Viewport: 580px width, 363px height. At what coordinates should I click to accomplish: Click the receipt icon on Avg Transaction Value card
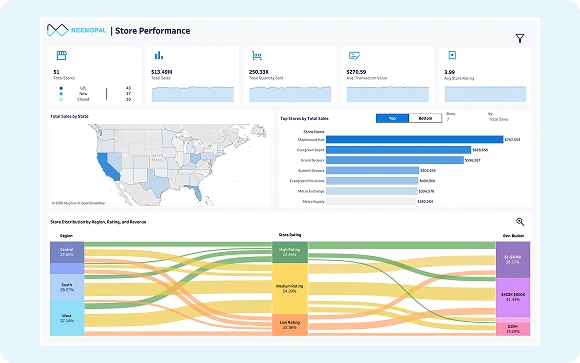pos(354,56)
